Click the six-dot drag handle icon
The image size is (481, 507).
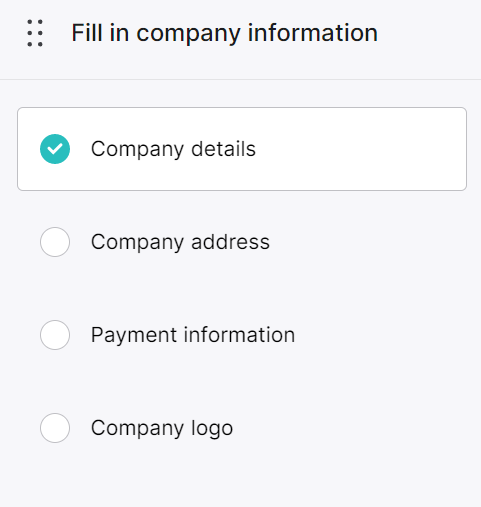(35, 33)
